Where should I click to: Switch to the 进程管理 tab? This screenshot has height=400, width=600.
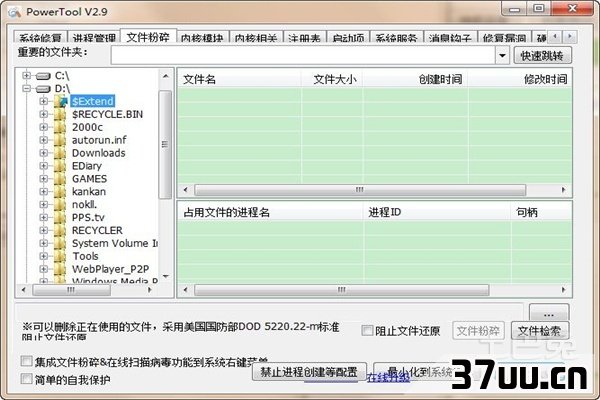[x=94, y=37]
